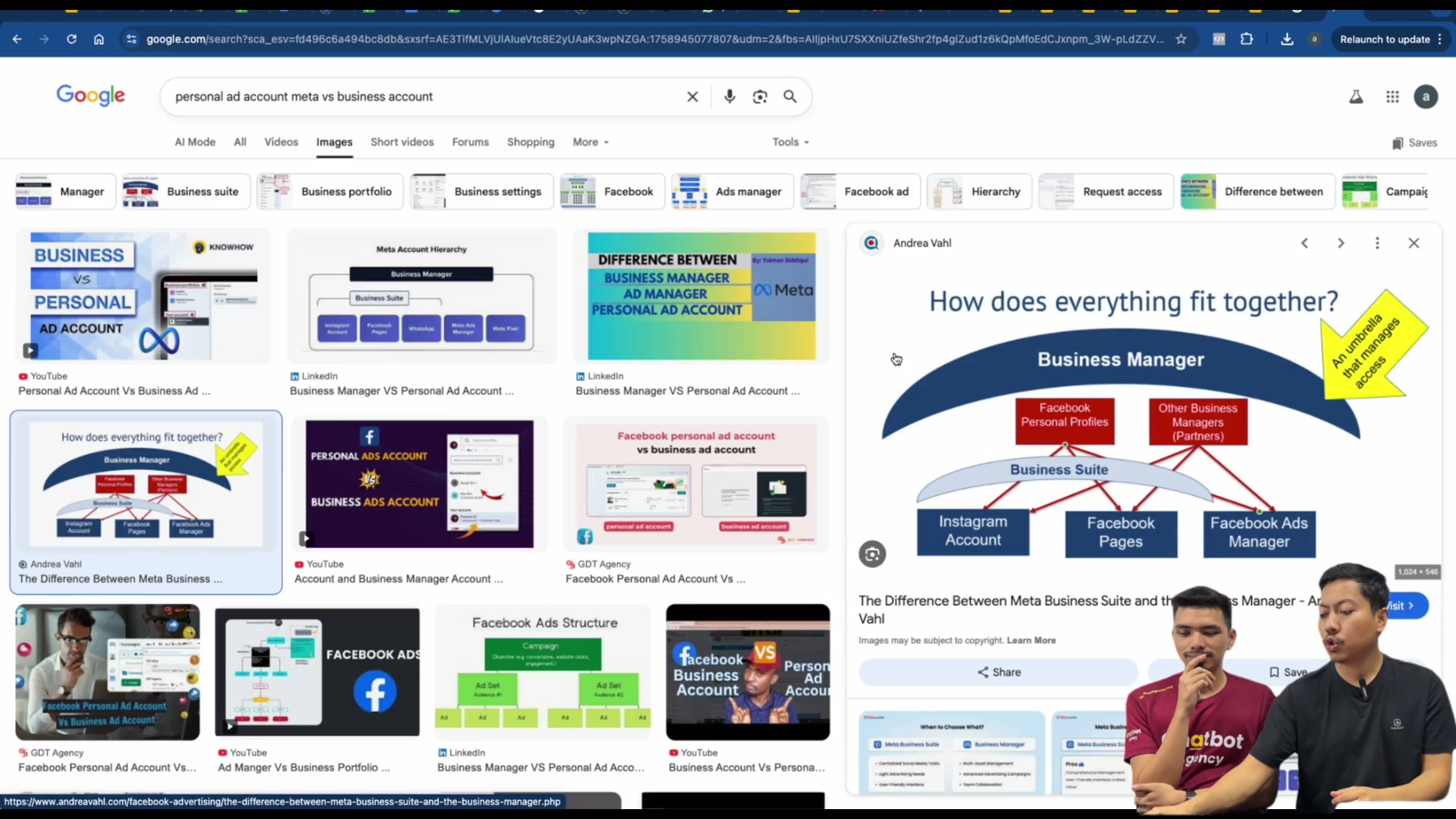Open the browser home page icon
Viewport: 1456px width, 819px height.
(99, 39)
